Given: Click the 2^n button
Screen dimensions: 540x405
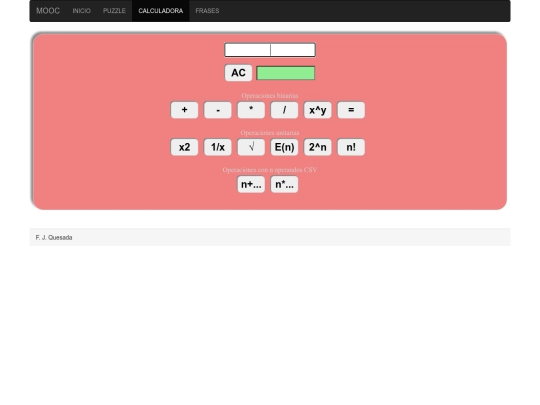Looking at the screenshot, I should tap(318, 147).
